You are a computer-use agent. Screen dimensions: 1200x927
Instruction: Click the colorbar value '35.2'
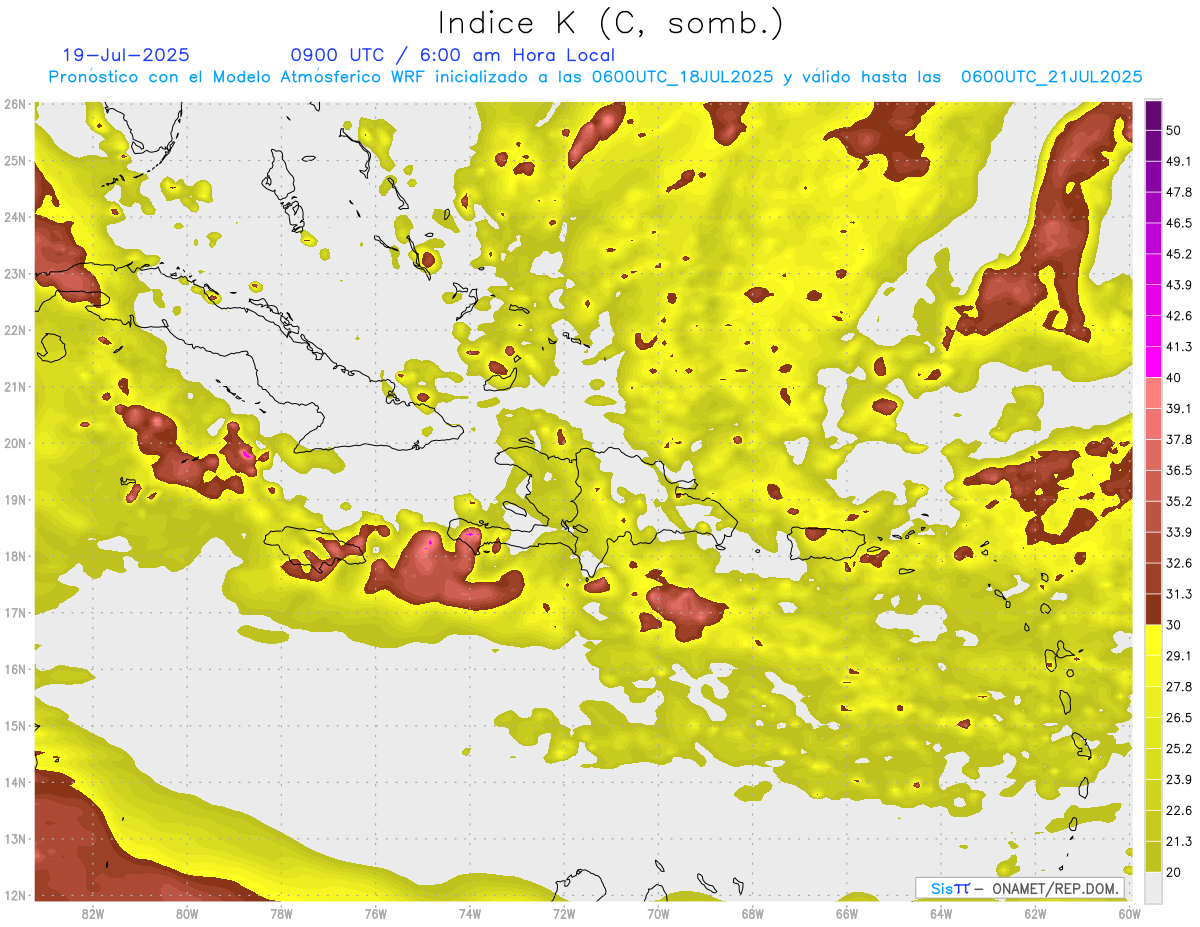[1179, 501]
